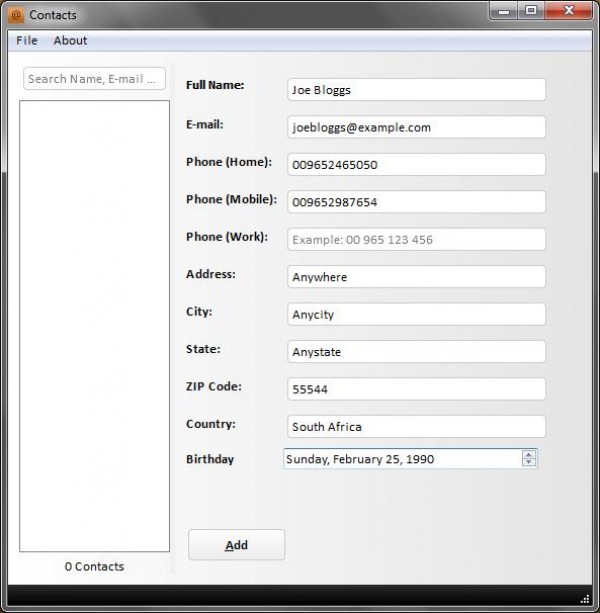Select the E-mail input field

point(416,127)
